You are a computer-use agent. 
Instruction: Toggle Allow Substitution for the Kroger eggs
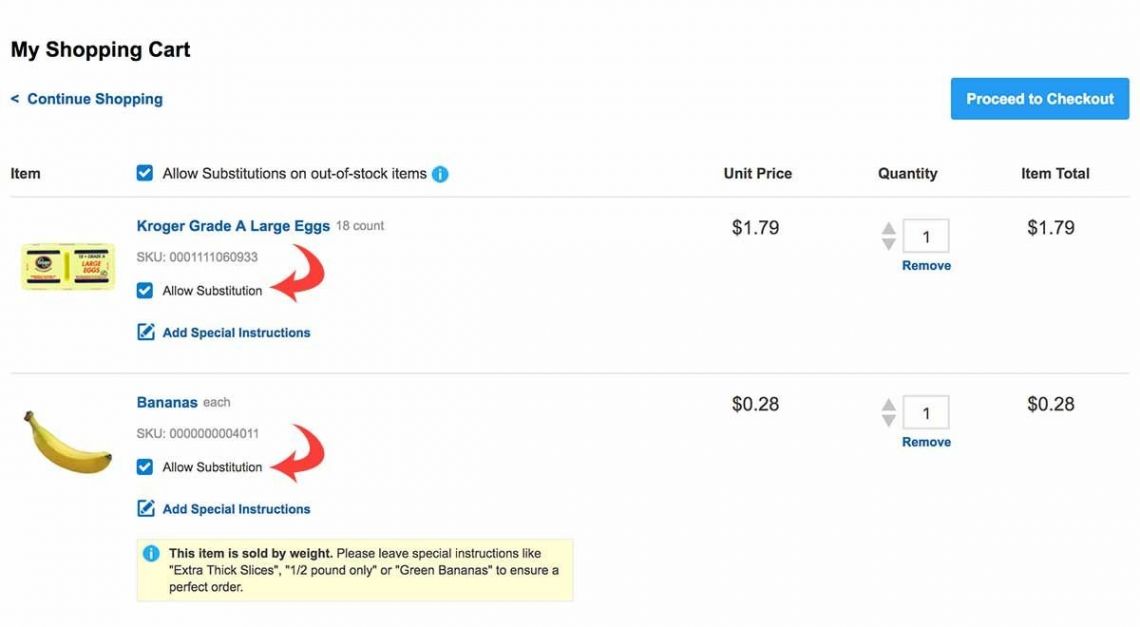click(x=145, y=290)
